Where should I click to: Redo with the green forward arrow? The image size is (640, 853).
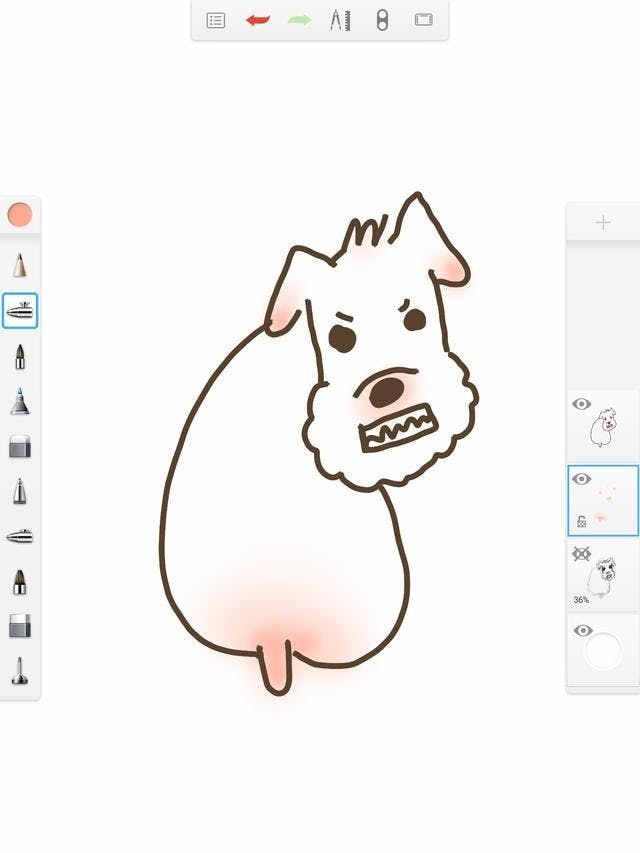pyautogui.click(x=299, y=21)
